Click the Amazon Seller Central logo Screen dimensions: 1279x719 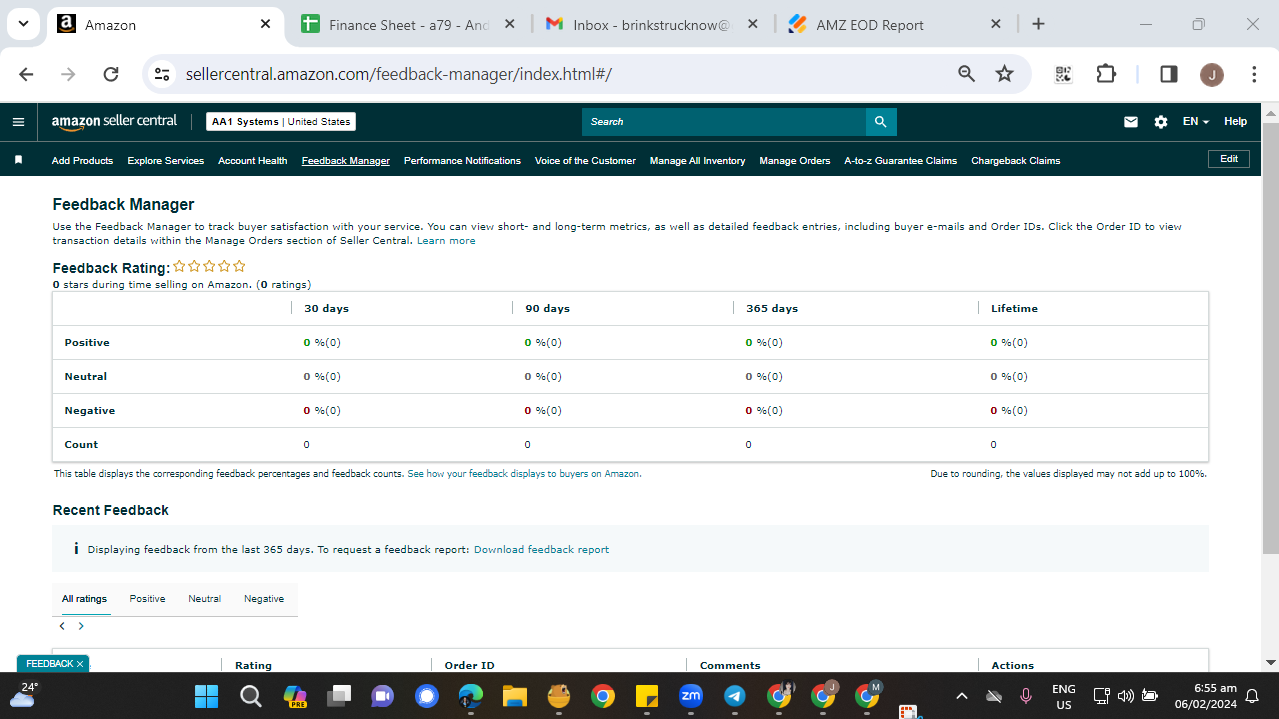(114, 121)
